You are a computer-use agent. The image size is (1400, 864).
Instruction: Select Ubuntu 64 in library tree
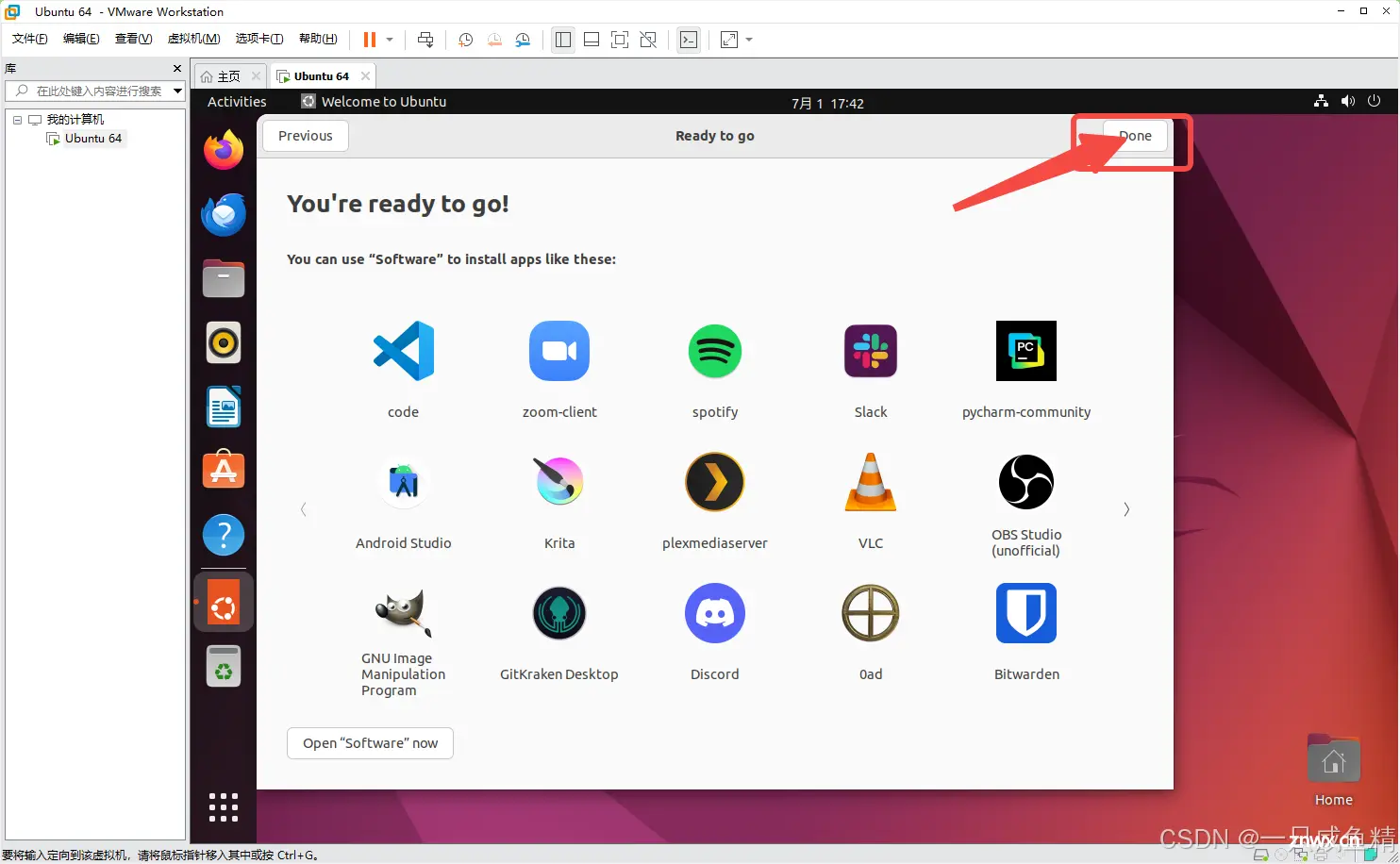93,139
